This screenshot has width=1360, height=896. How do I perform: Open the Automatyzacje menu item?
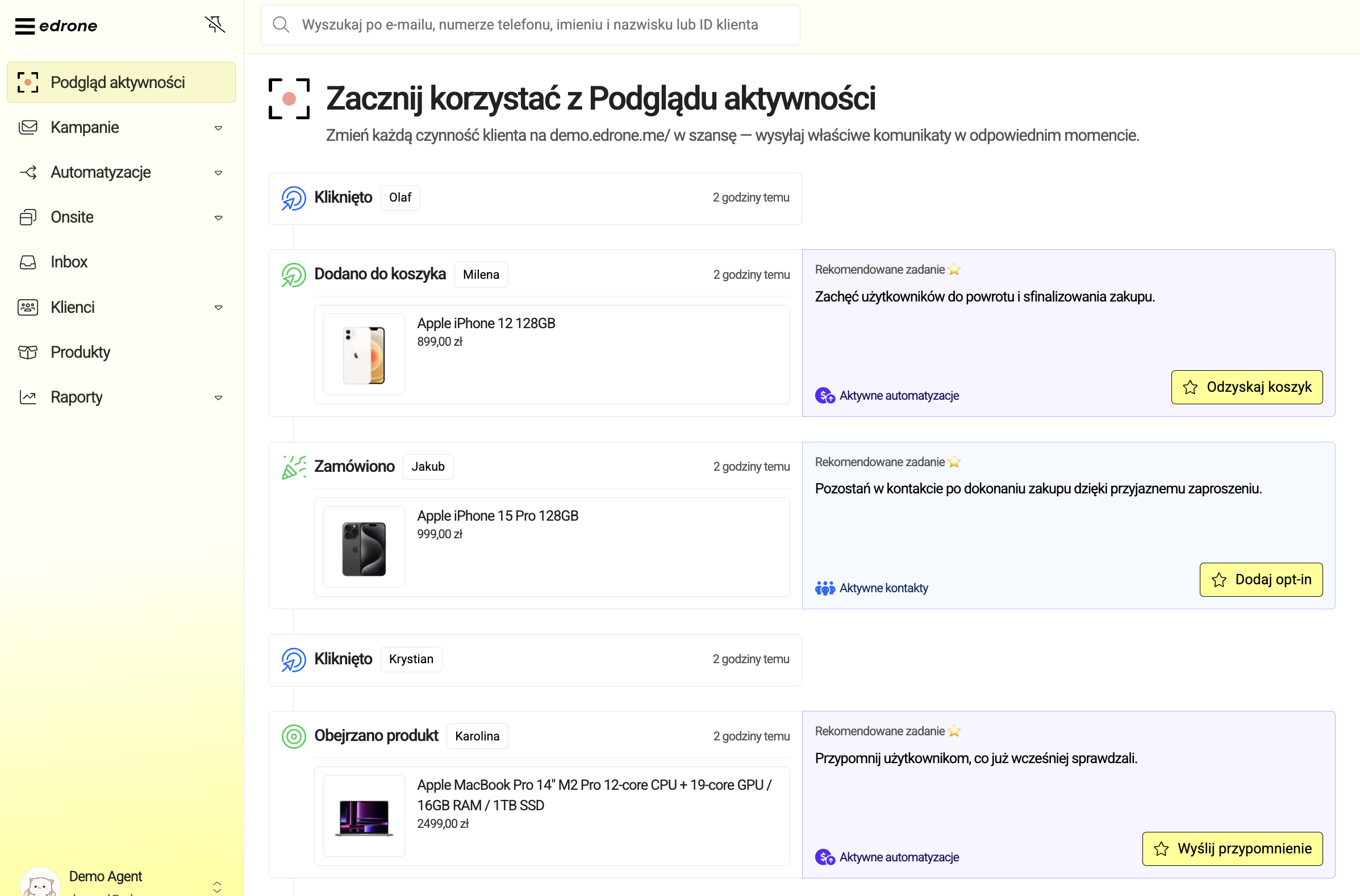coord(121,172)
